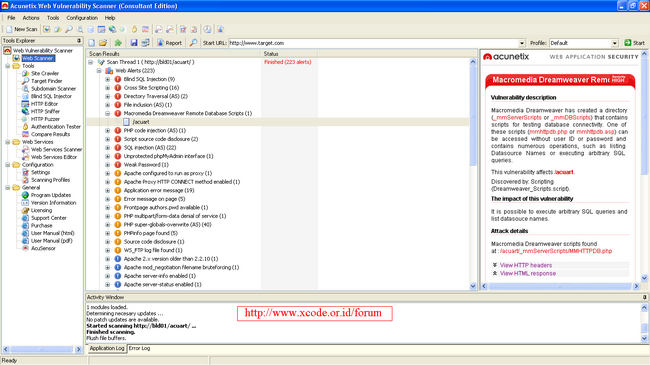Collapse Macromedia Dreamweaver Remote Database Scripts node
Image resolution: width=650 pixels, height=365 pixels.
coord(107,113)
